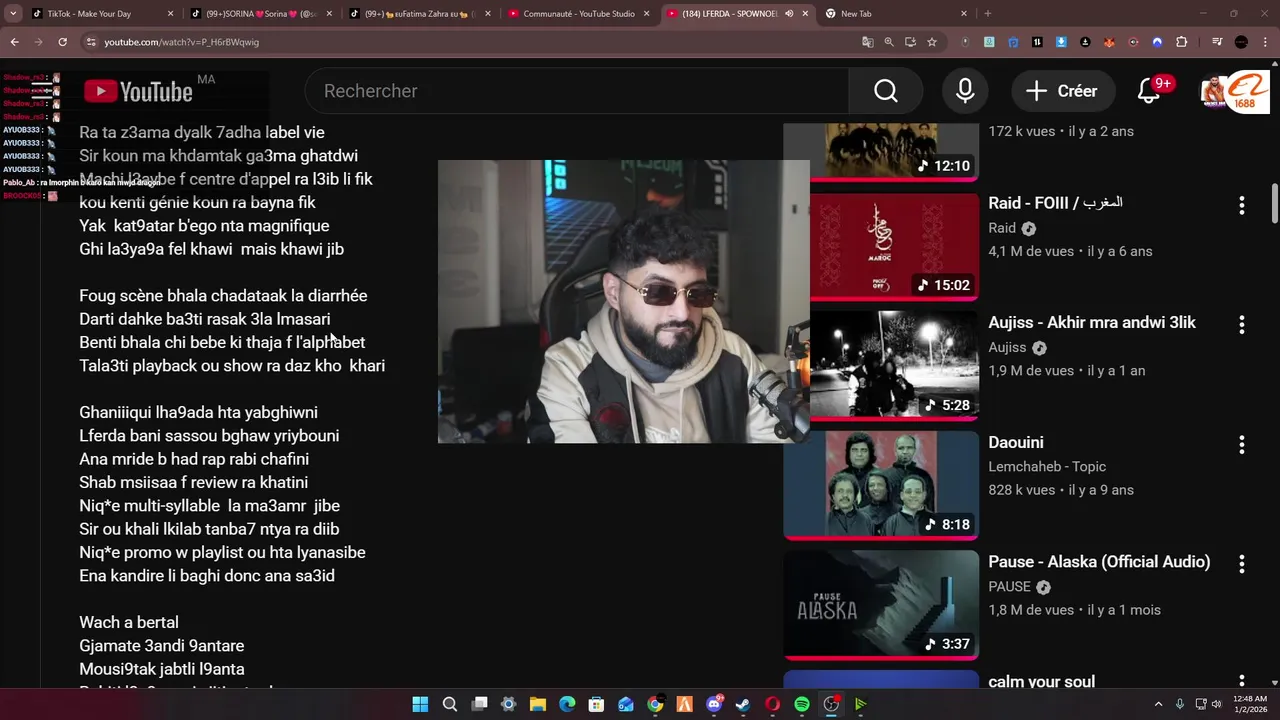Open Raid - FOIII video title
The width and height of the screenshot is (1280, 720).
tap(1055, 203)
